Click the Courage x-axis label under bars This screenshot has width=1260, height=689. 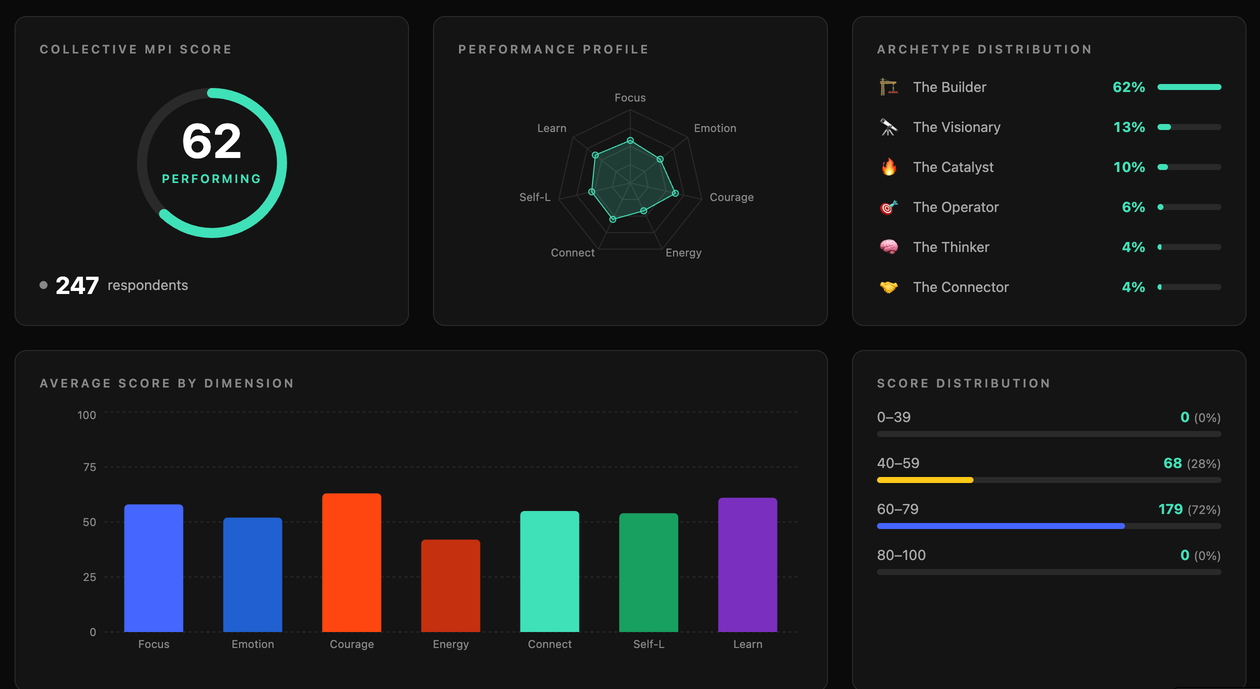coord(352,645)
